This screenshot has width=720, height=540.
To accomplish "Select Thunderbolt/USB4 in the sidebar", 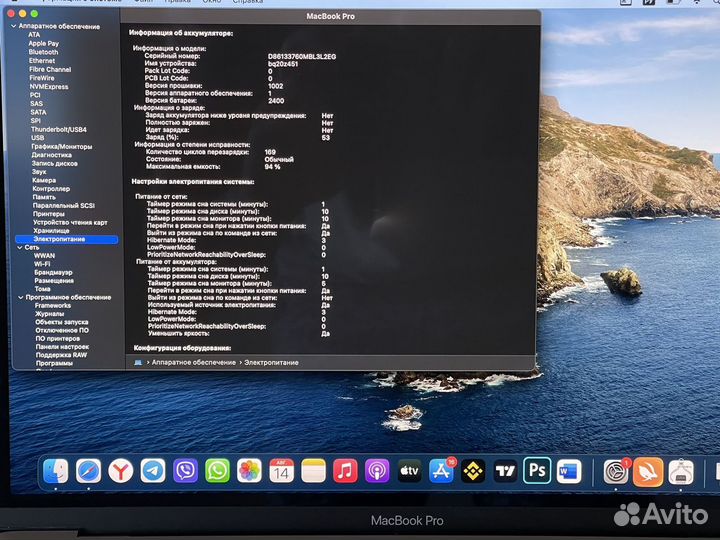I will coord(59,129).
